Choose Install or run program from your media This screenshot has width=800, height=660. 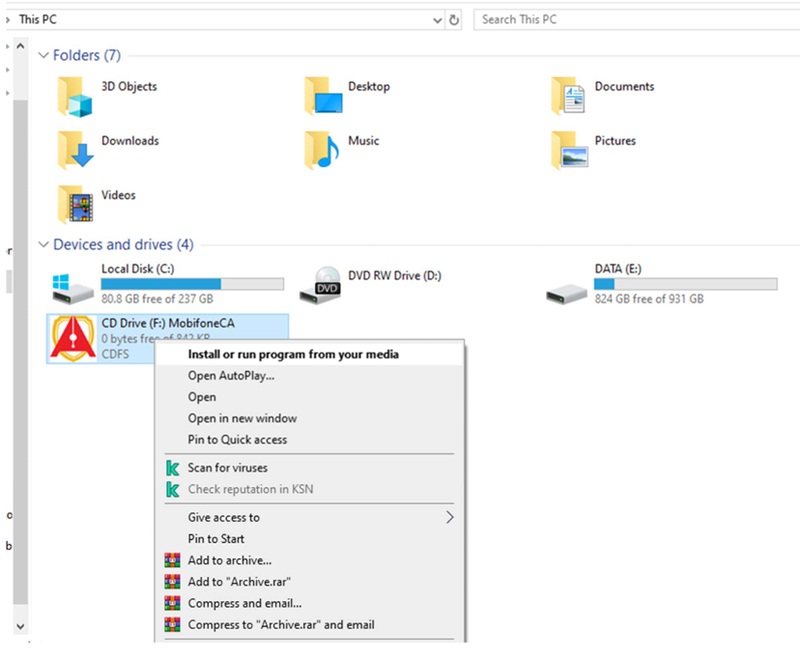[x=310, y=354]
